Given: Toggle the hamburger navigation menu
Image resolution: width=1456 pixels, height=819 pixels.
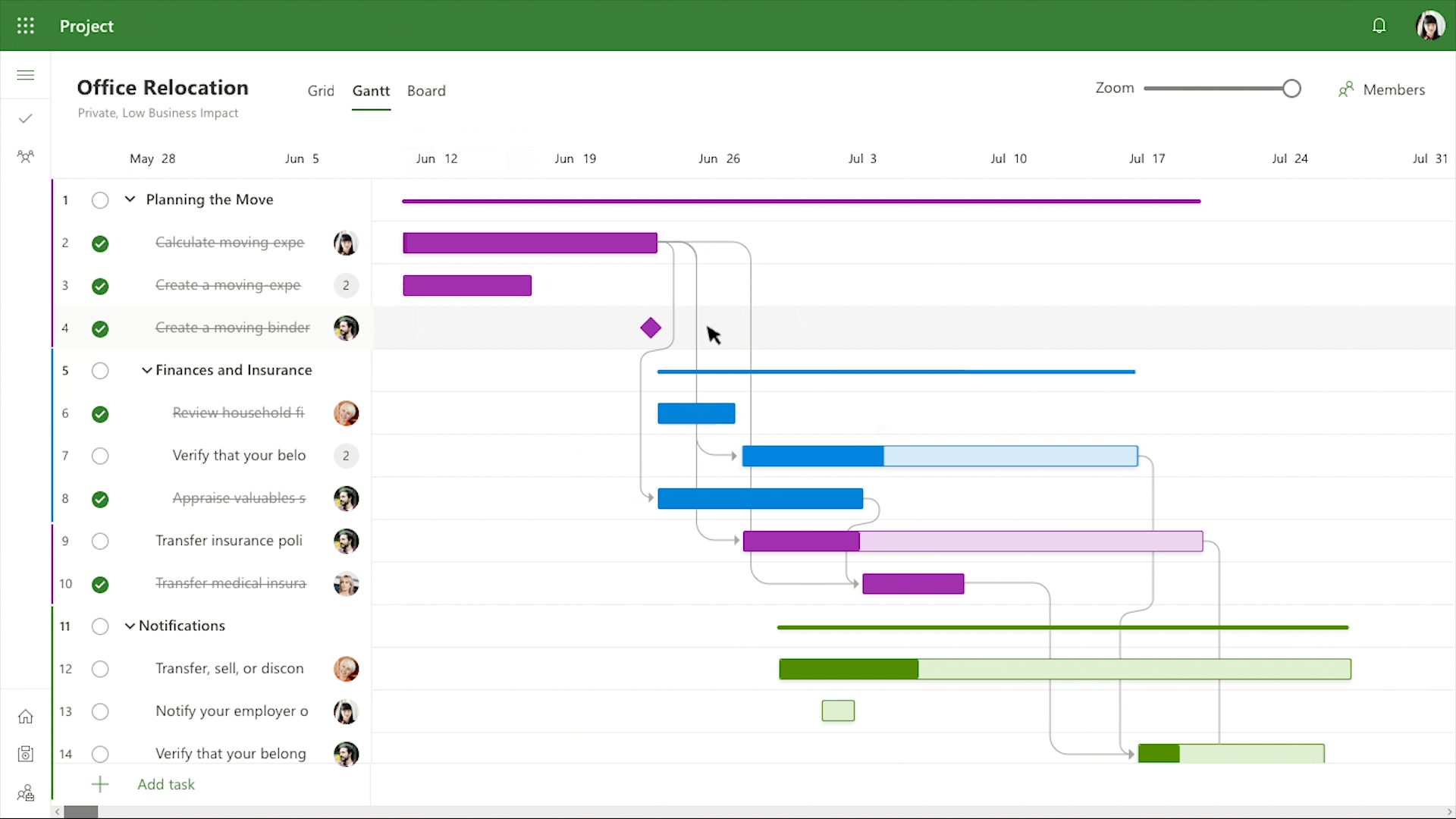Looking at the screenshot, I should tap(26, 75).
